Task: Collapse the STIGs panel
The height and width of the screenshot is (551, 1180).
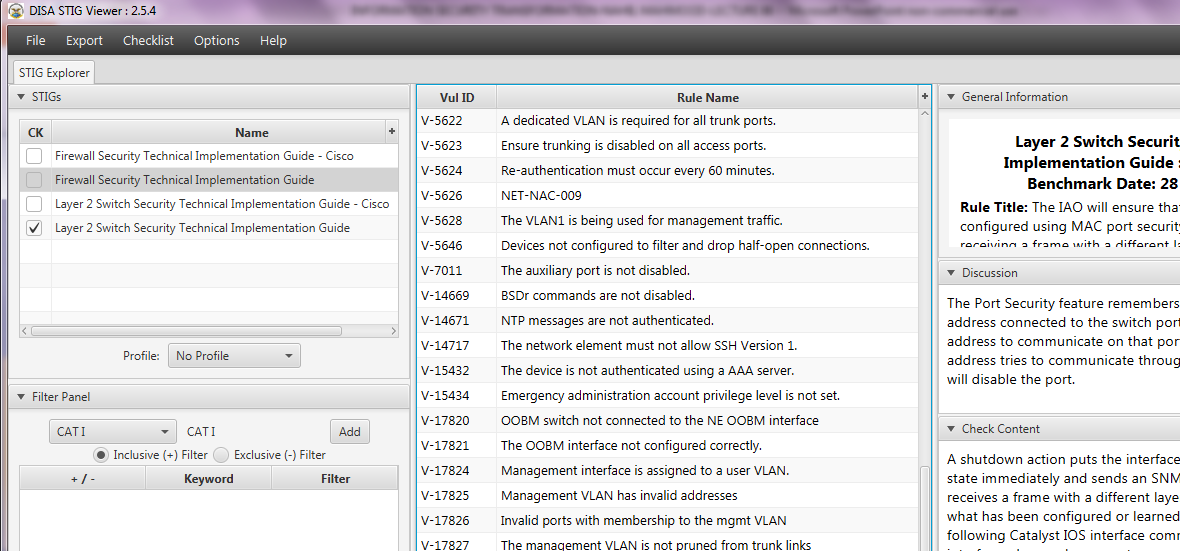Action: point(21,96)
